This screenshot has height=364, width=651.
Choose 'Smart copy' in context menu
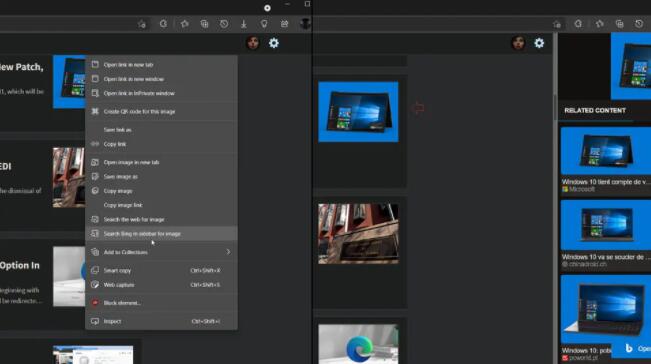point(162,270)
